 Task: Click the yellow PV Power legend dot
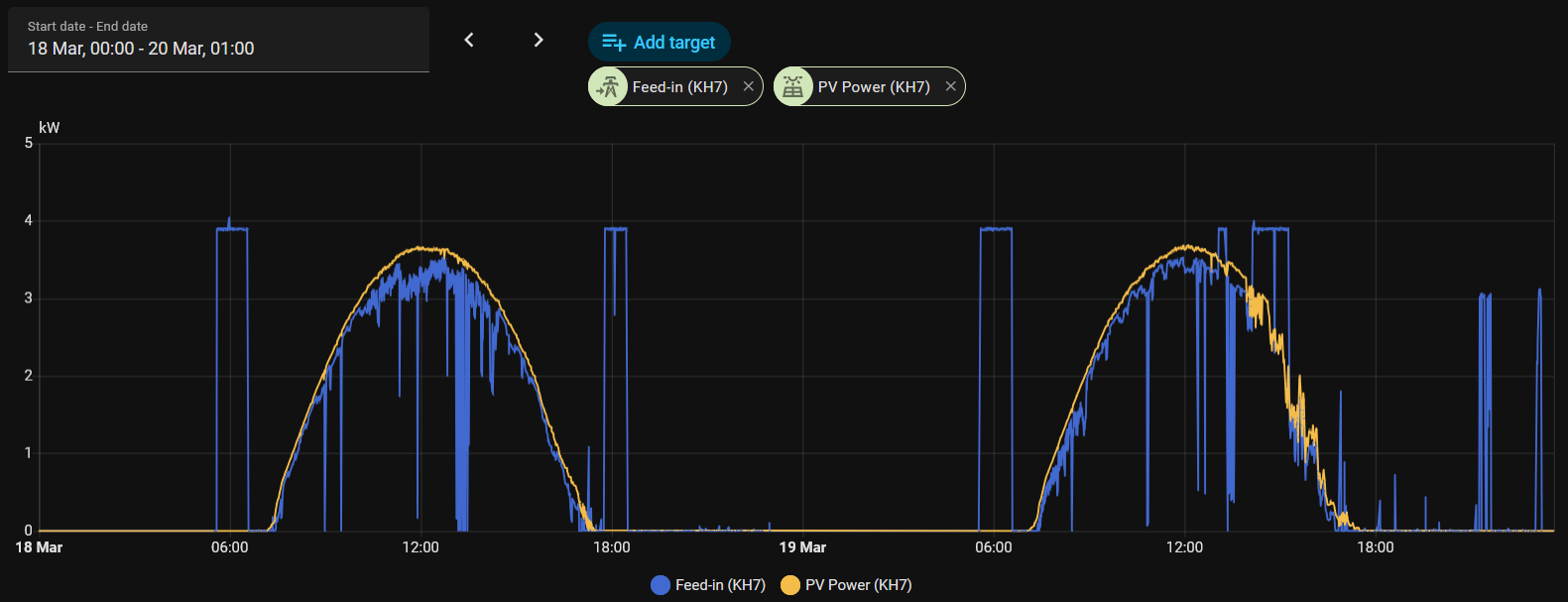click(x=790, y=585)
